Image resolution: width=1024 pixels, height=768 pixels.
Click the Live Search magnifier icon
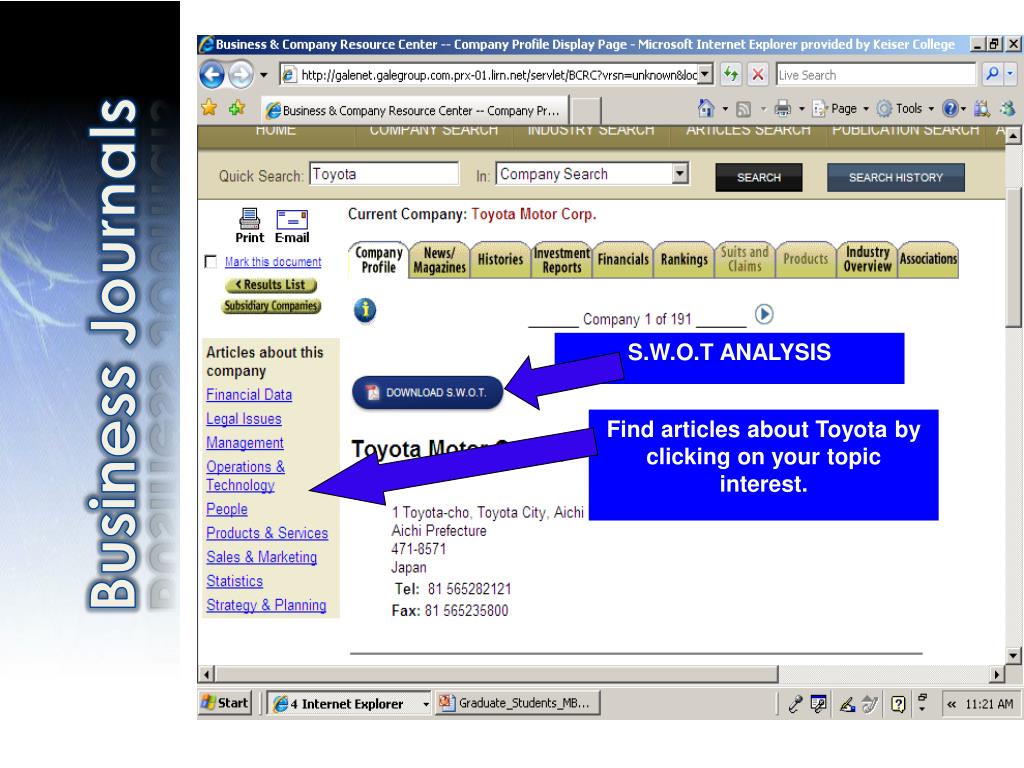(x=992, y=74)
